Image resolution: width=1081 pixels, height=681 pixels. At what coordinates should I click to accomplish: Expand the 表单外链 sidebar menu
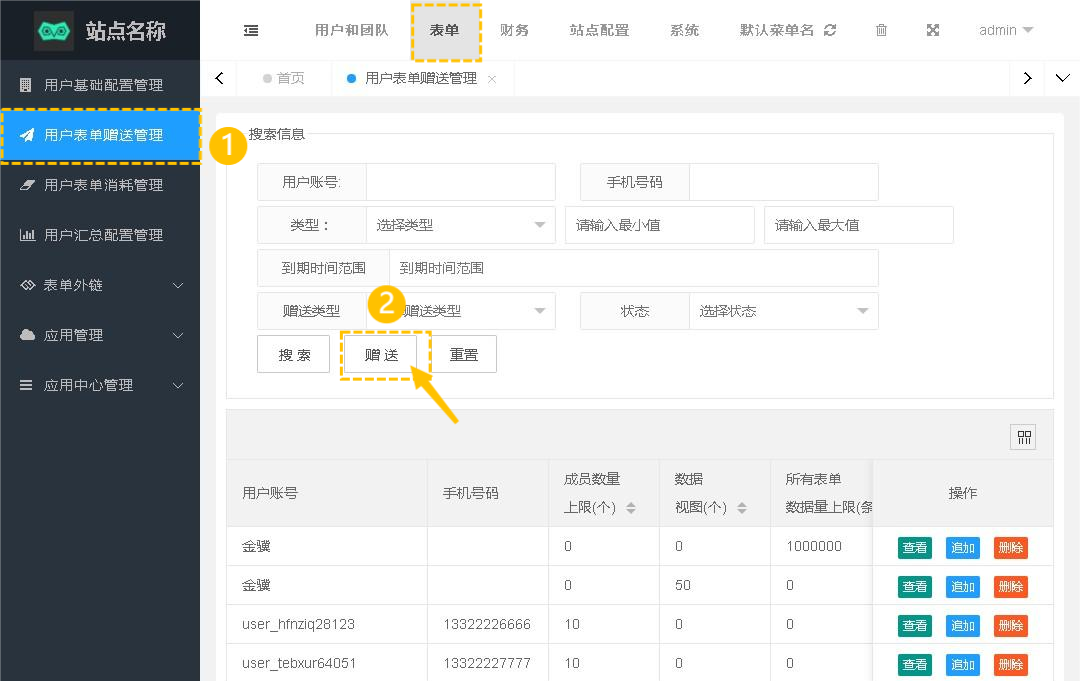click(100, 285)
